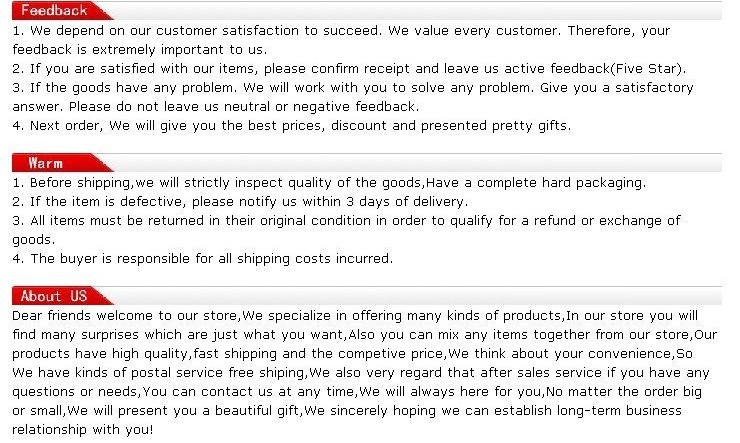The height and width of the screenshot is (443, 740).
Task: Click the gray bar beside Warm header
Action: click(417, 163)
